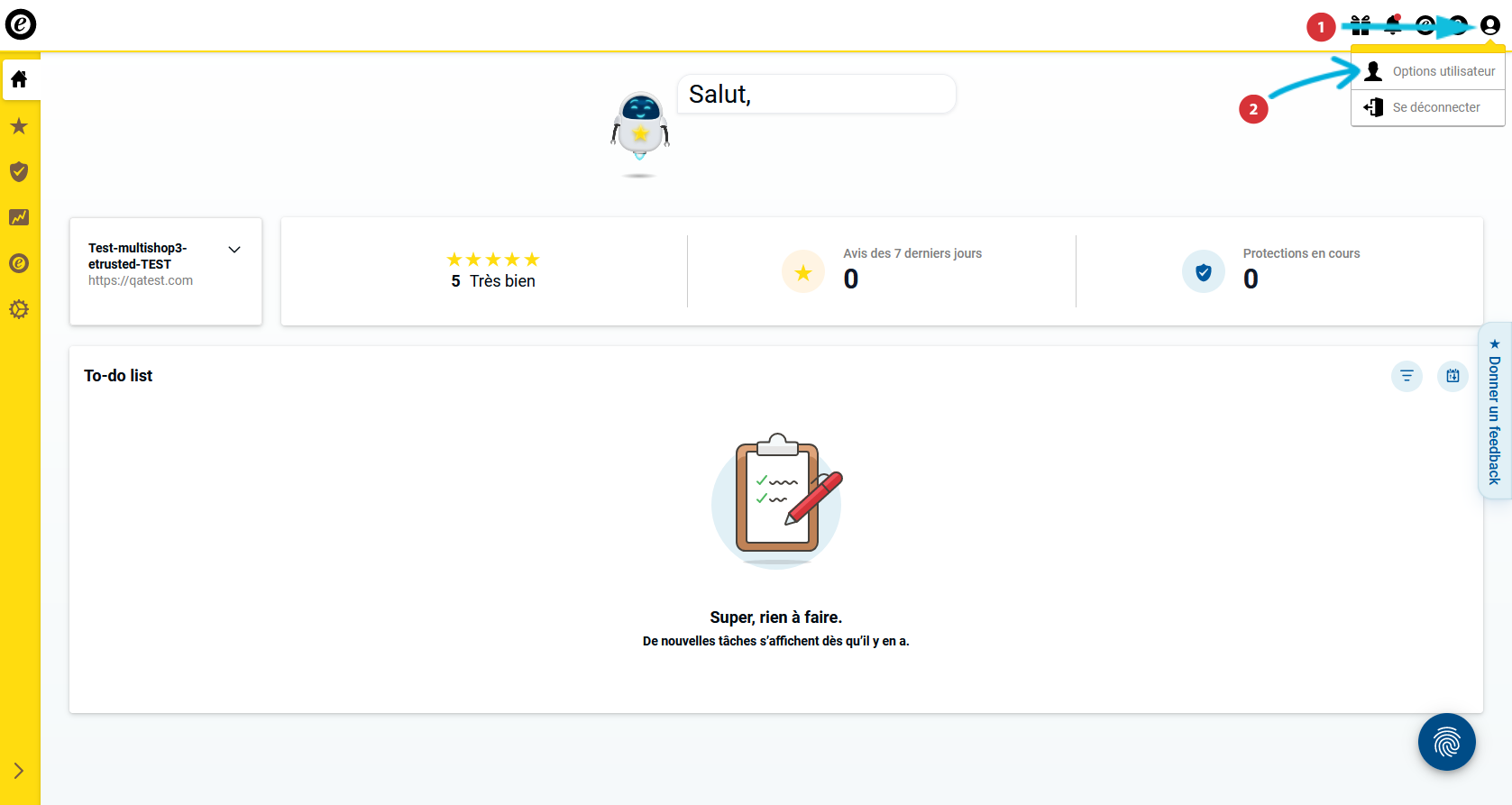This screenshot has height=805, width=1512.
Task: Open the Reviews star section in sidebar
Action: (19, 126)
